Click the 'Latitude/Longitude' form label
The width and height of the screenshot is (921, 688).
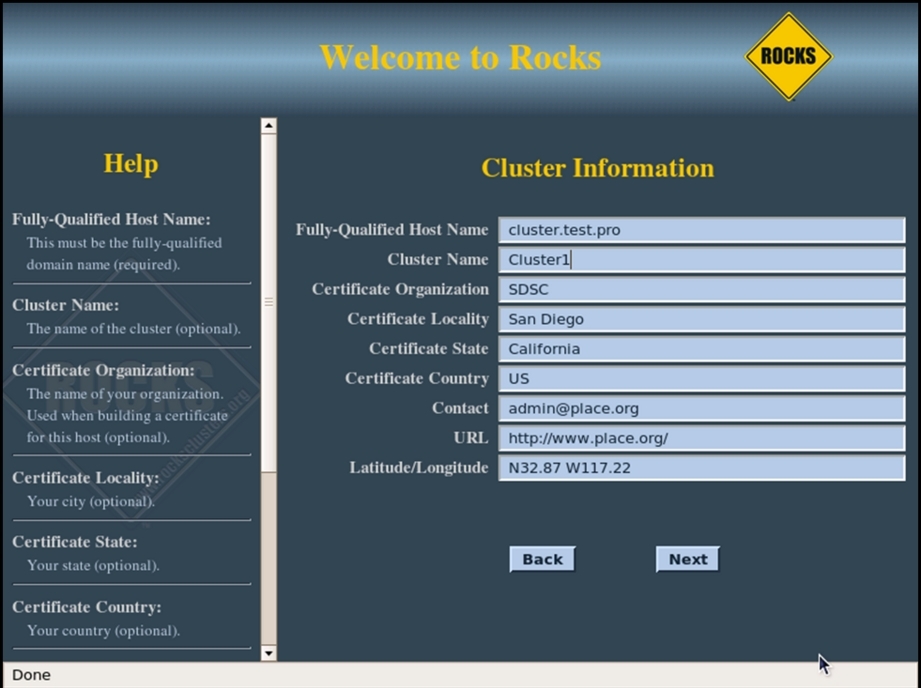[x=419, y=468]
